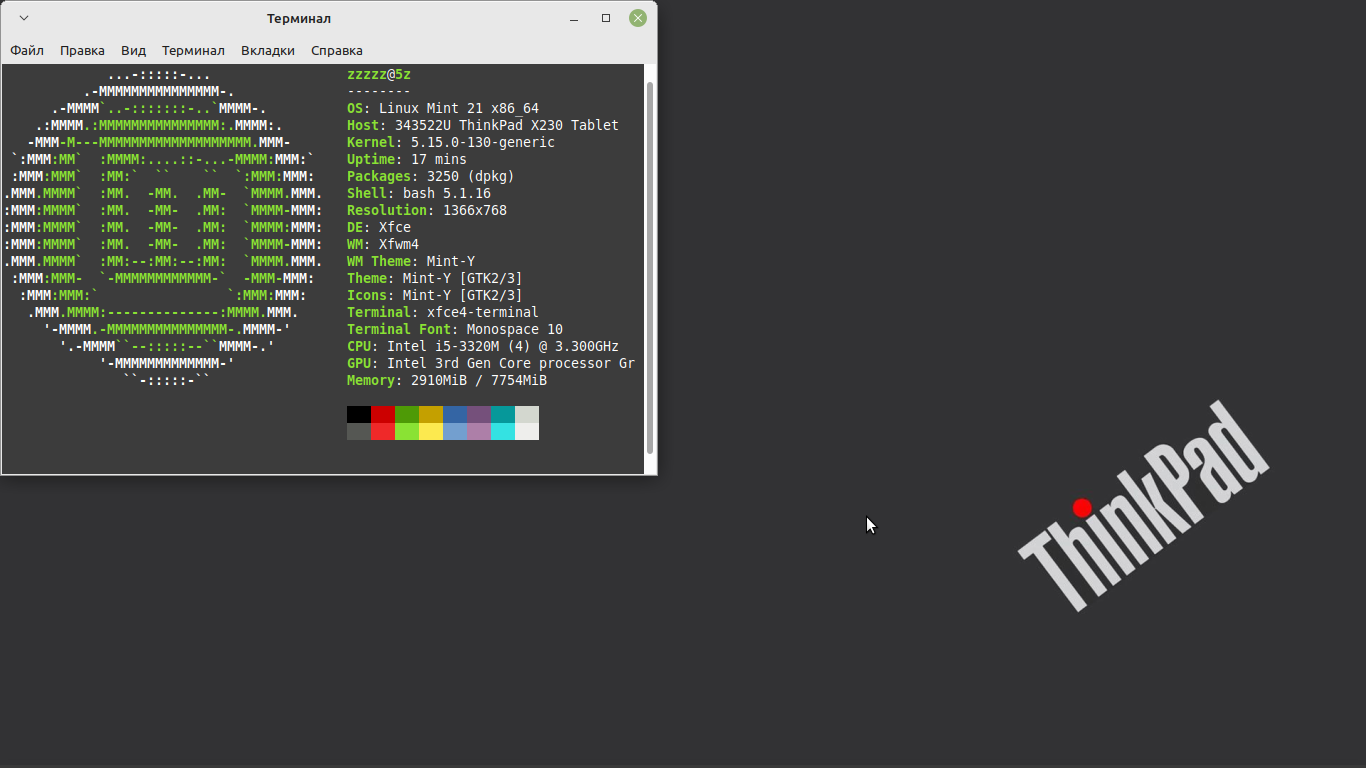Click the "xfce4-terminal" value

coord(483,313)
